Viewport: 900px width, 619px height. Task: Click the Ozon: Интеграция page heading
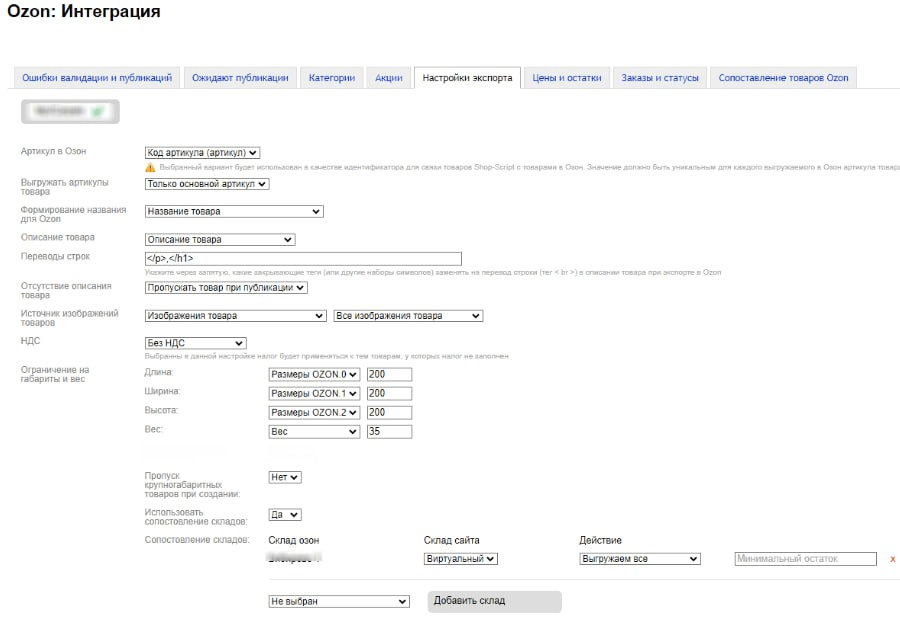point(84,11)
